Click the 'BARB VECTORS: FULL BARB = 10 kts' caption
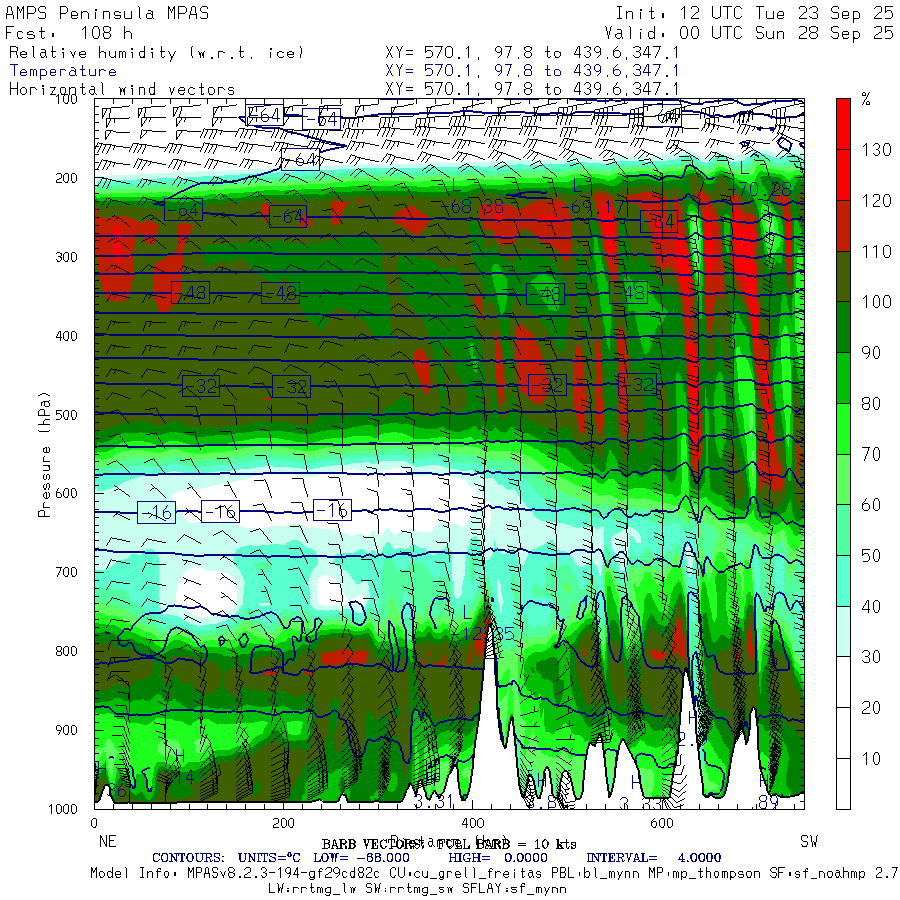Viewport: 900px width, 900px height. (449, 844)
